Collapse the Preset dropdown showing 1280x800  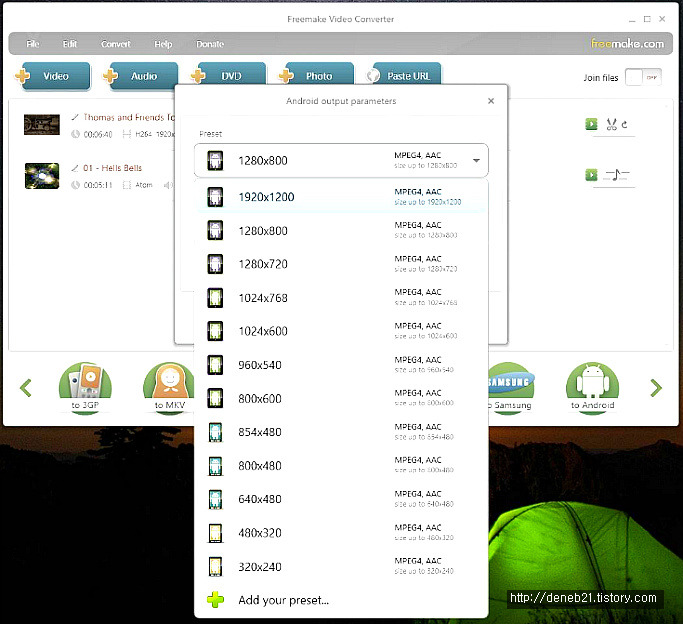[x=341, y=160]
